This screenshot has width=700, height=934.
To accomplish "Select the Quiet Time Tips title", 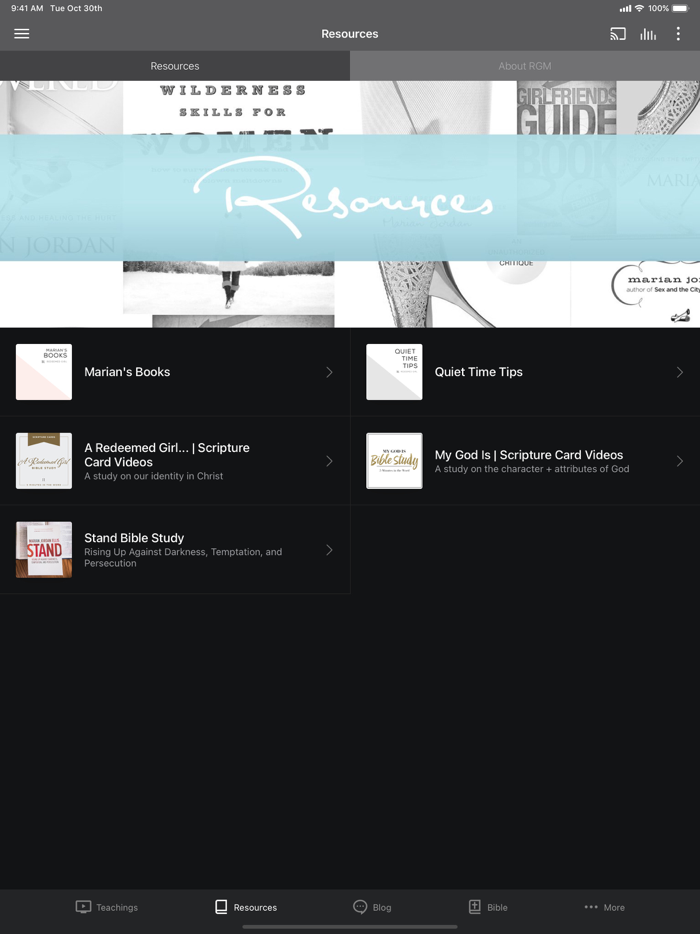I will point(478,372).
